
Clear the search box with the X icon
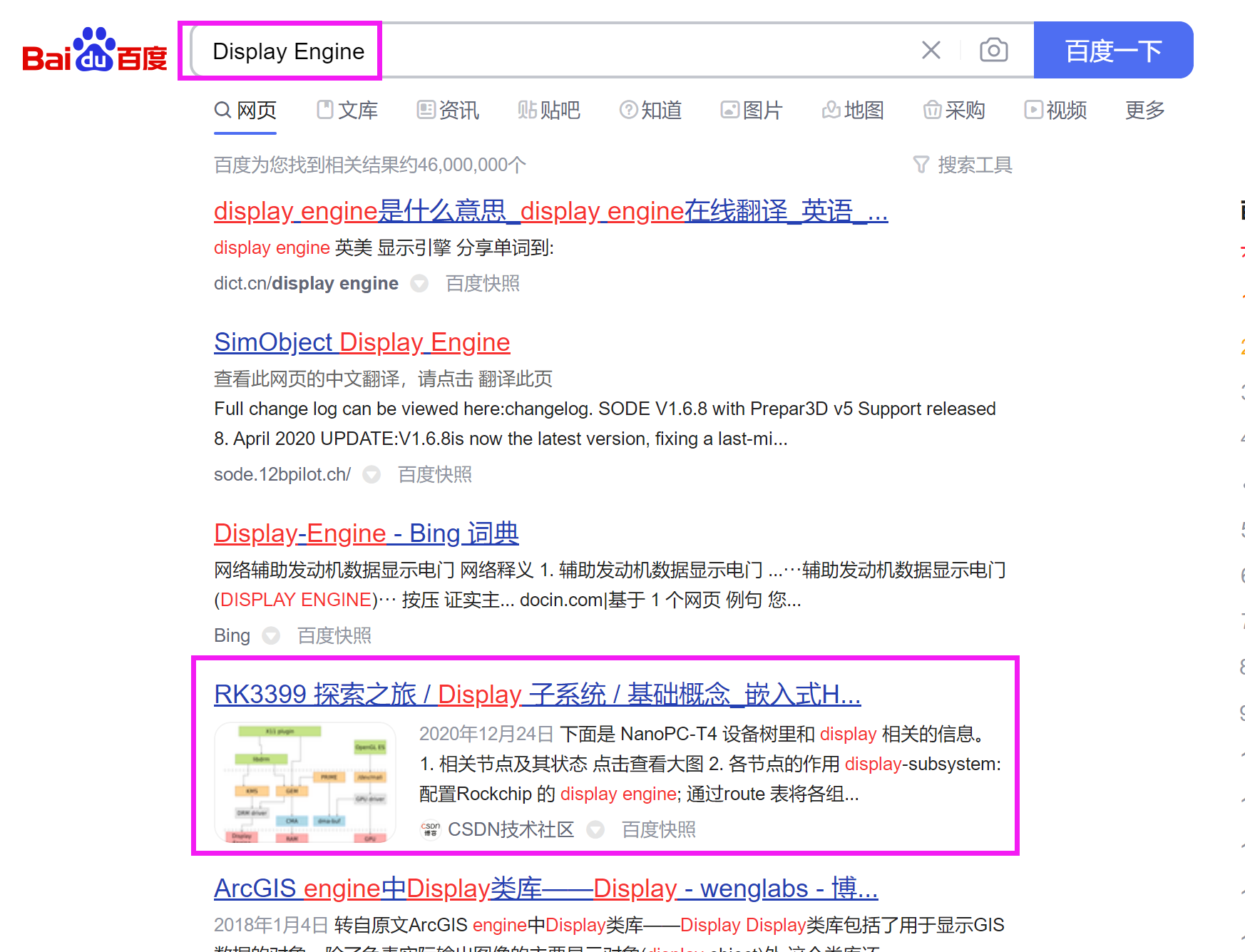point(931,50)
